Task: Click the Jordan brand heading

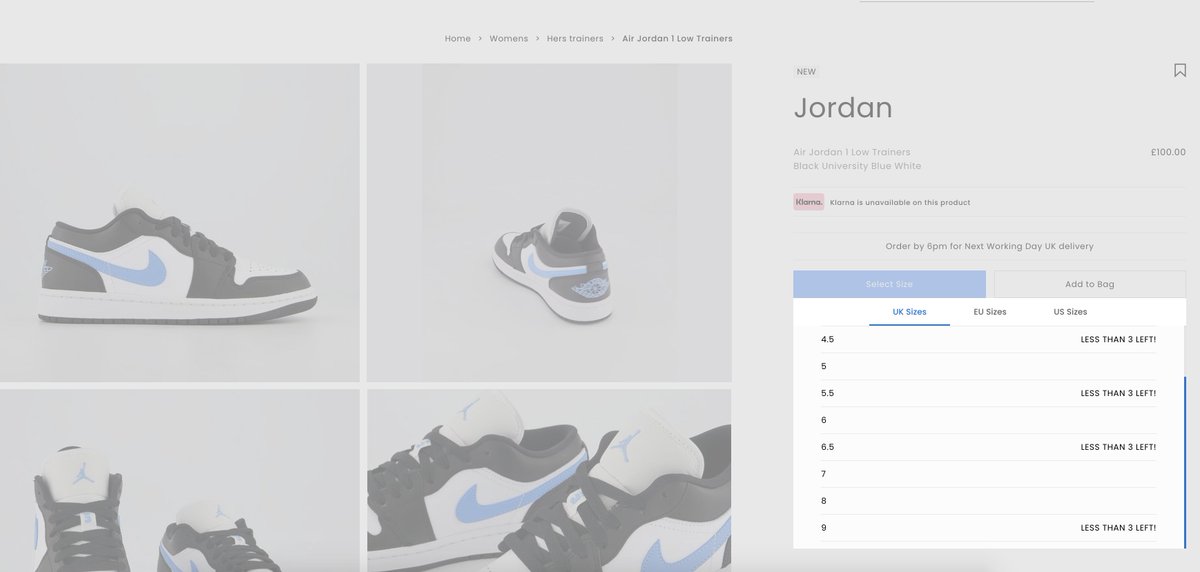Action: tap(843, 108)
